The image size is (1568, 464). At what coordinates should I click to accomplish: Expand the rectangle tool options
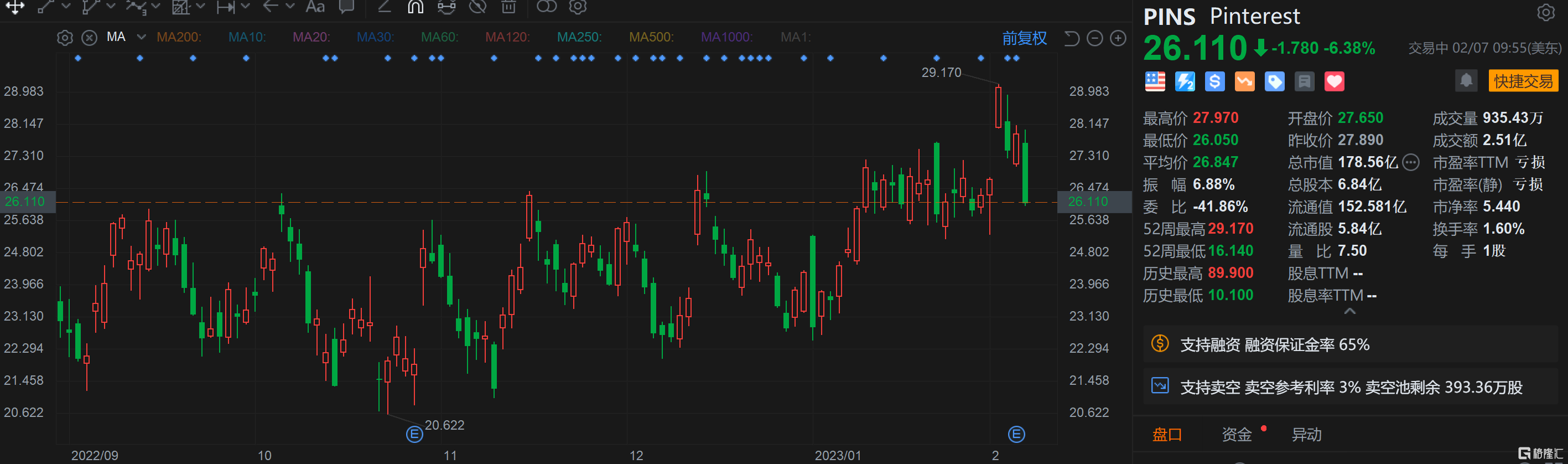201,7
